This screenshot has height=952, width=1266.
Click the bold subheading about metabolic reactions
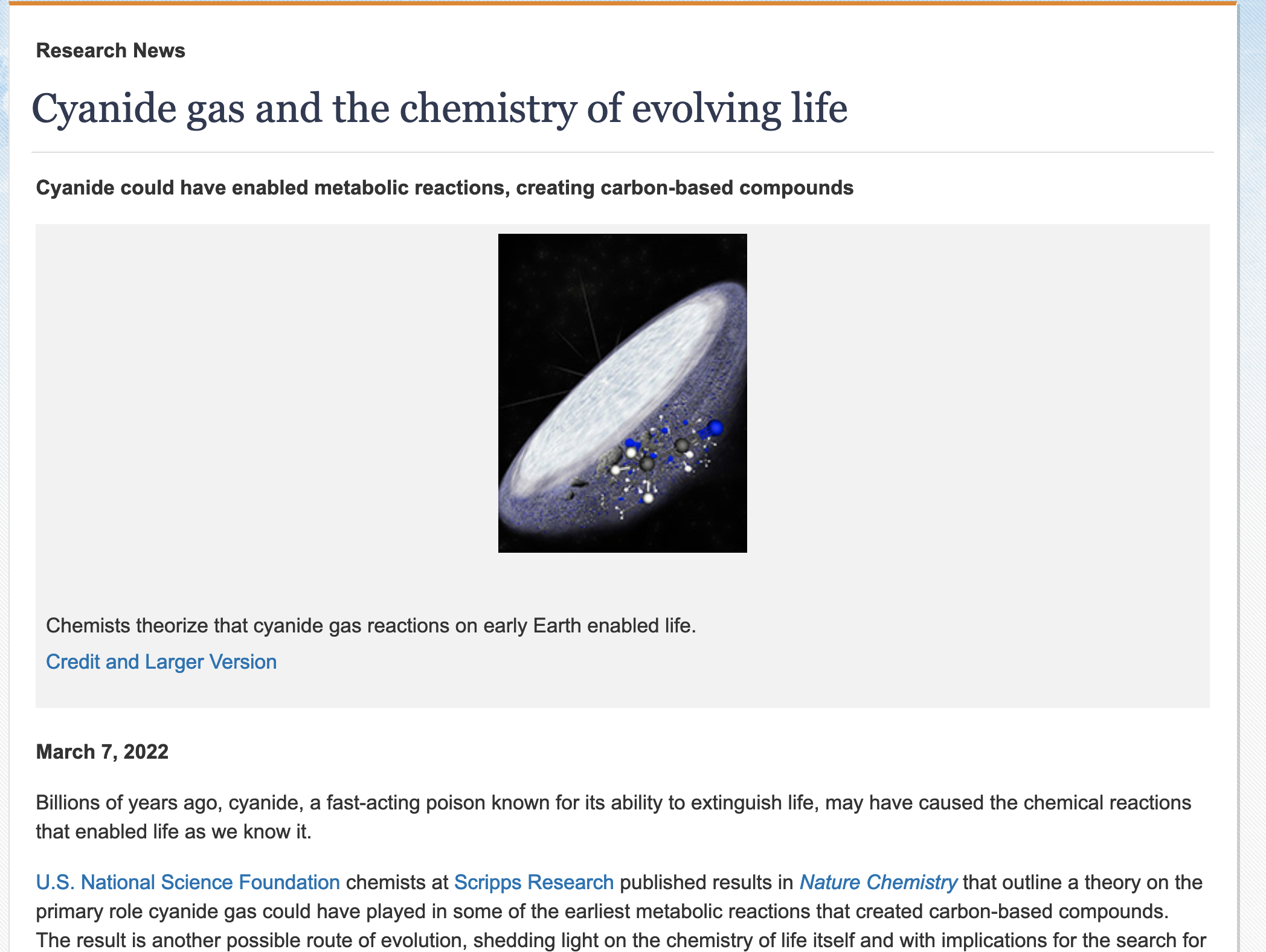pyautogui.click(x=445, y=188)
